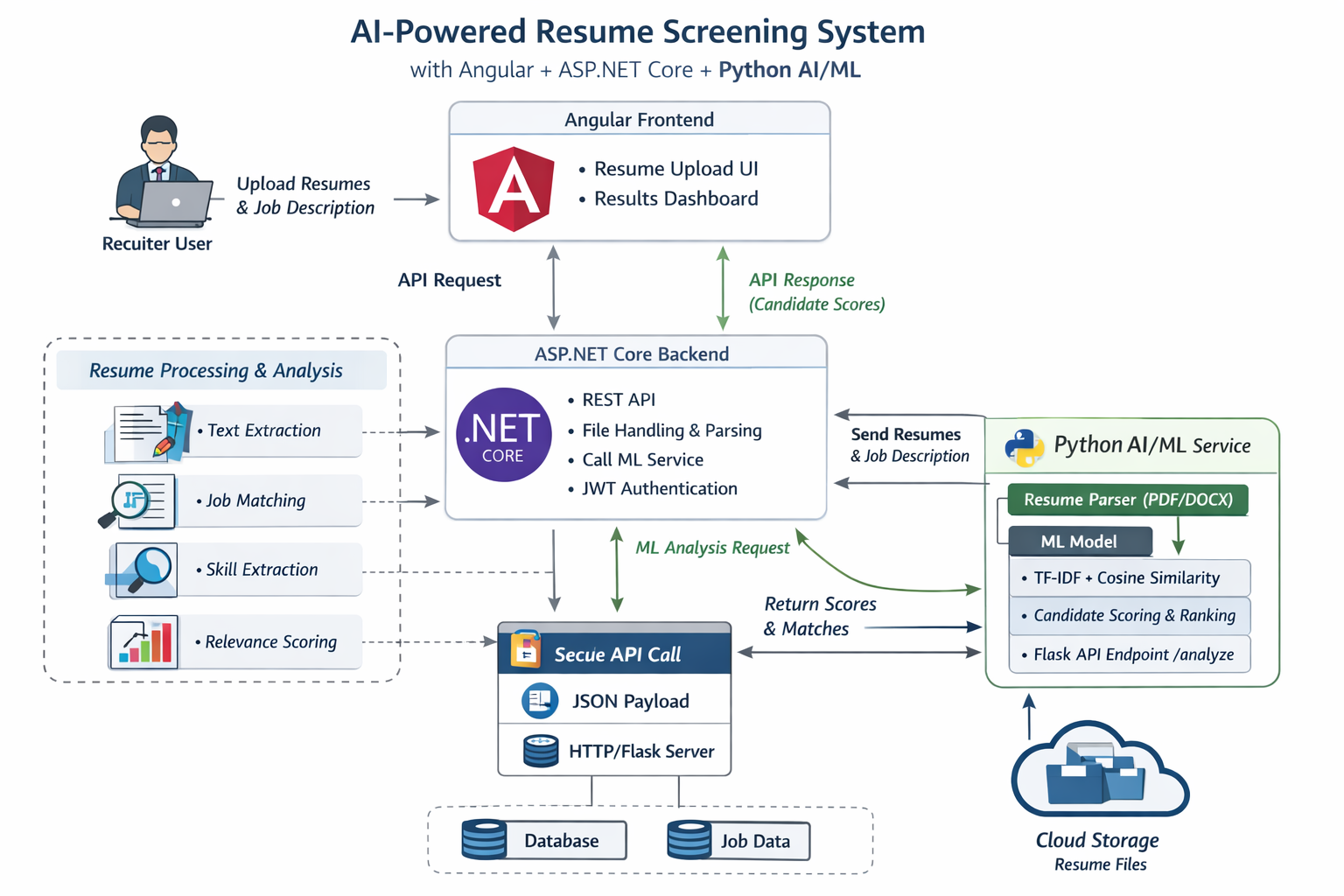The image size is (1344, 896).
Task: Click the Skill Extraction label
Action: click(262, 570)
